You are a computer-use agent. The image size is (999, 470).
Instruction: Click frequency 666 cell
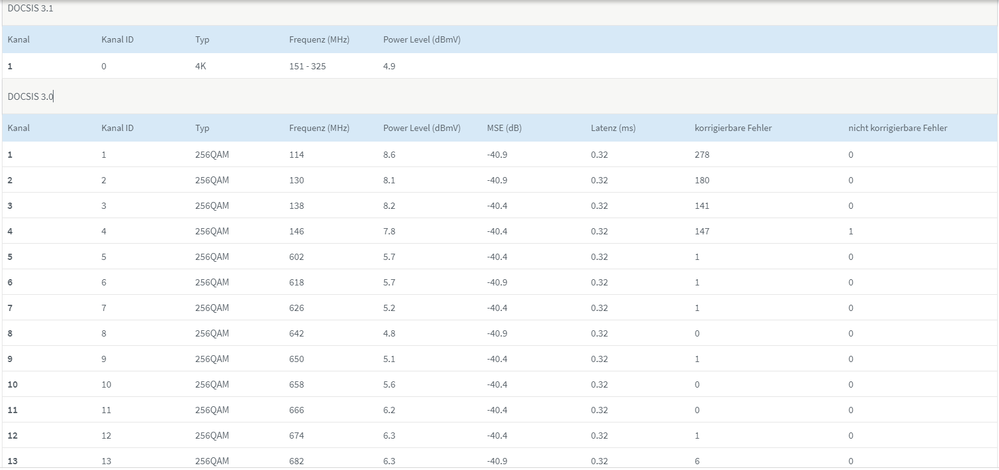coord(297,410)
